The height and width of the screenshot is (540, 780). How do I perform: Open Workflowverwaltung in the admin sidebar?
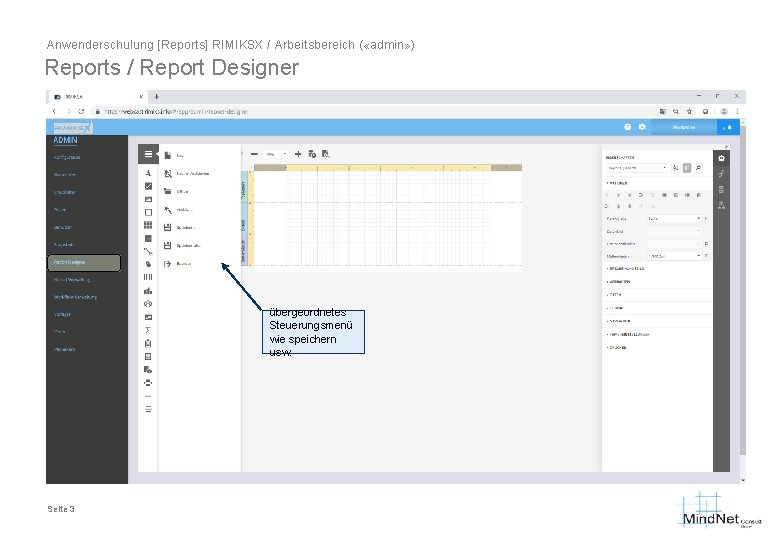point(76,297)
